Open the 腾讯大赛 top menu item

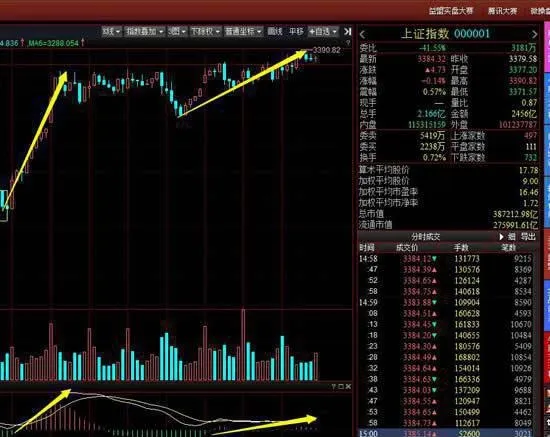pos(502,11)
